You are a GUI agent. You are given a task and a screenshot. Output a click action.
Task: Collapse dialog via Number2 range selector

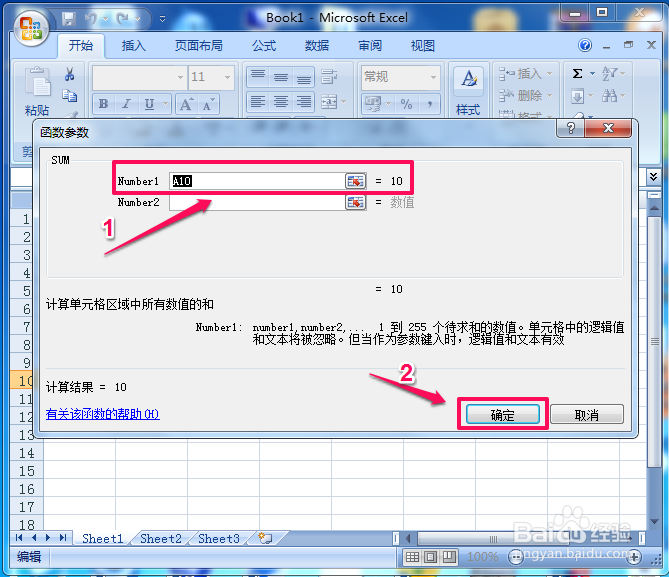(355, 202)
